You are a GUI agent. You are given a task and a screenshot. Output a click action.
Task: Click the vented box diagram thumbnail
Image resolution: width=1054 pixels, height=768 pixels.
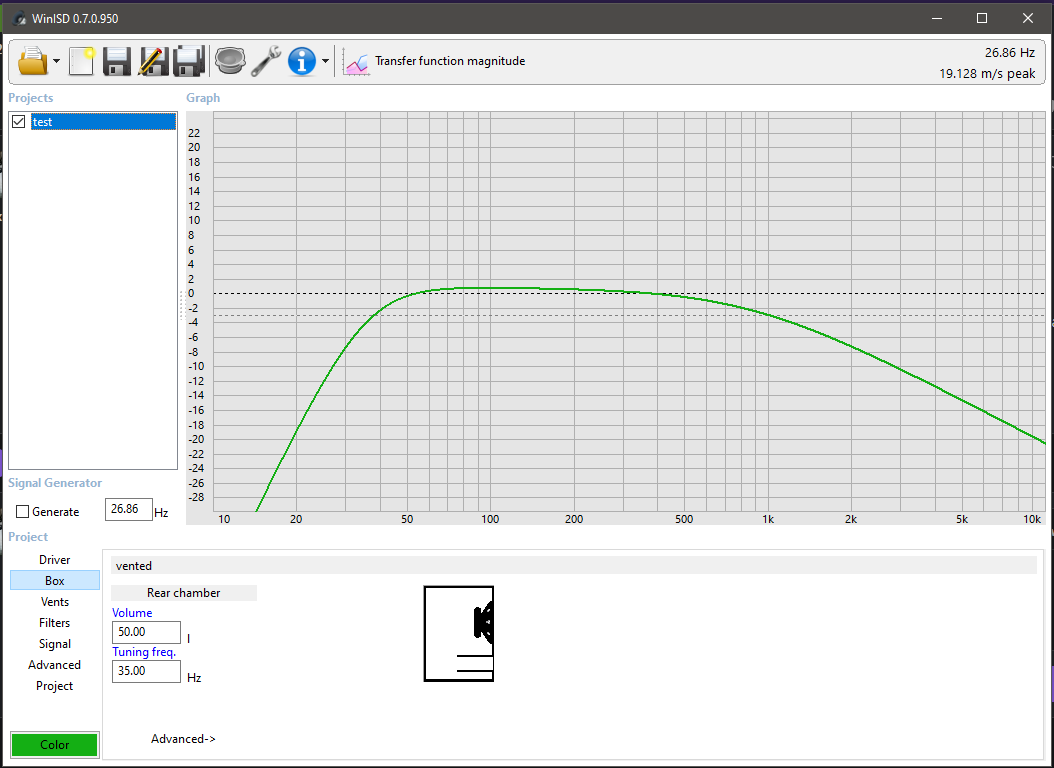(459, 634)
